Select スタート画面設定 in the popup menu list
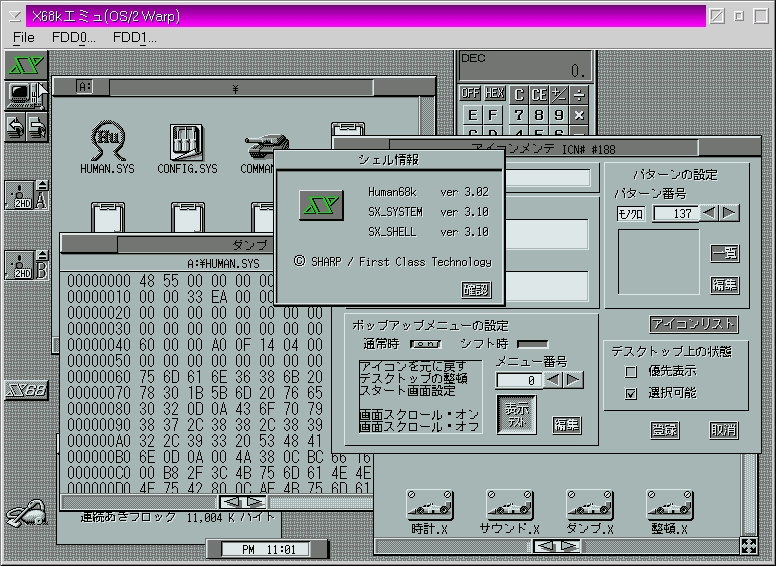This screenshot has height=566, width=776. pyautogui.click(x=407, y=390)
